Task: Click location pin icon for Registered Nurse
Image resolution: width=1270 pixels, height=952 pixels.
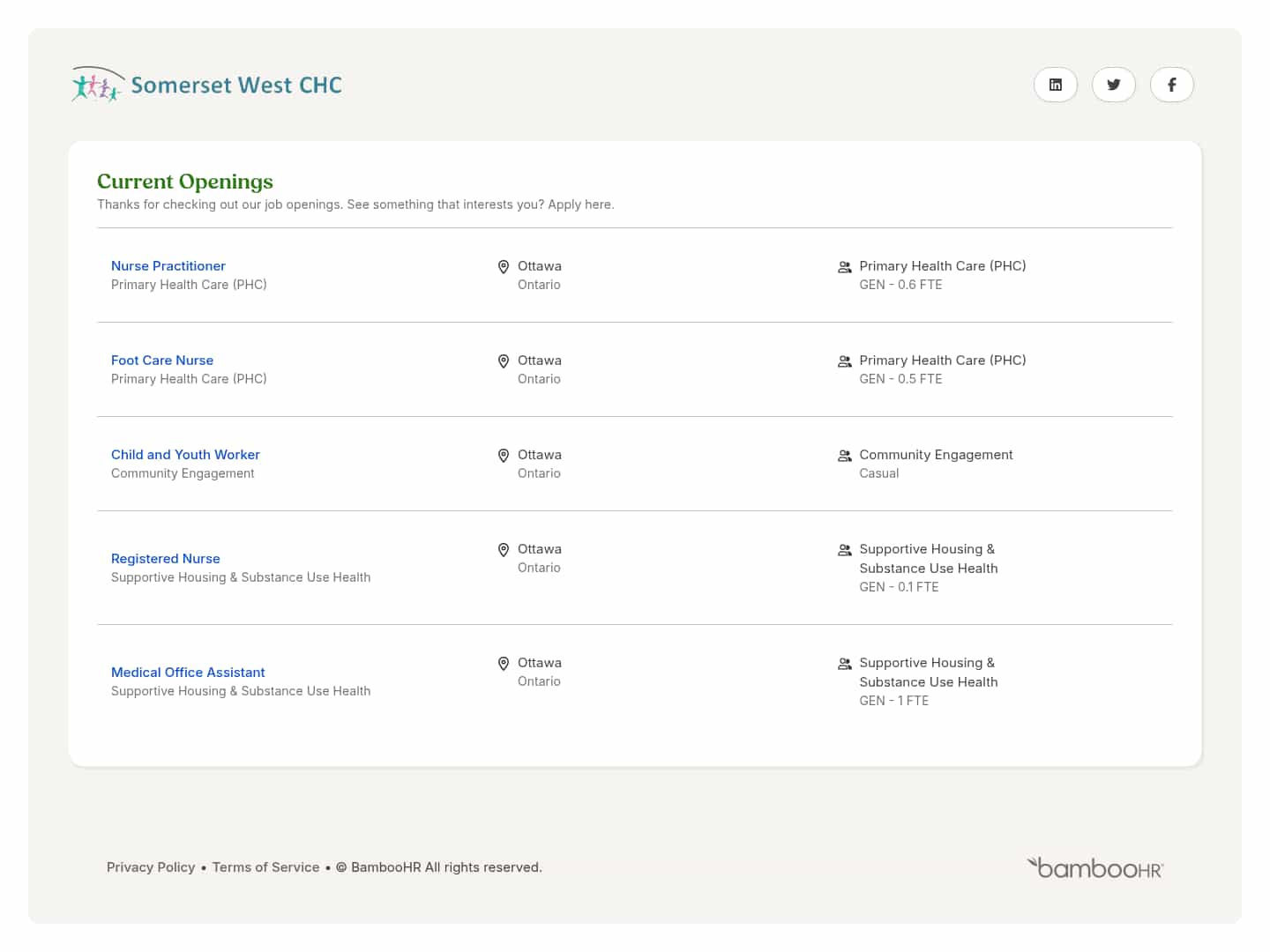Action: click(x=504, y=550)
